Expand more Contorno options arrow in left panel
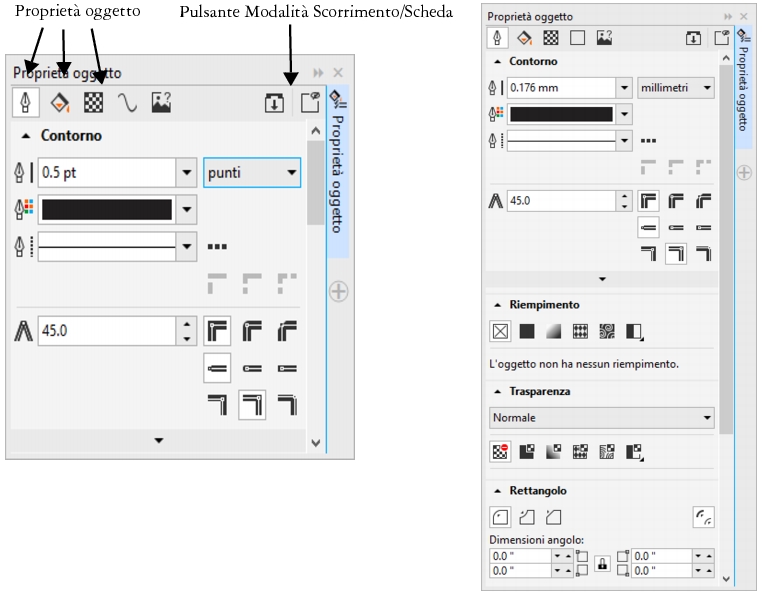 pyautogui.click(x=158, y=439)
